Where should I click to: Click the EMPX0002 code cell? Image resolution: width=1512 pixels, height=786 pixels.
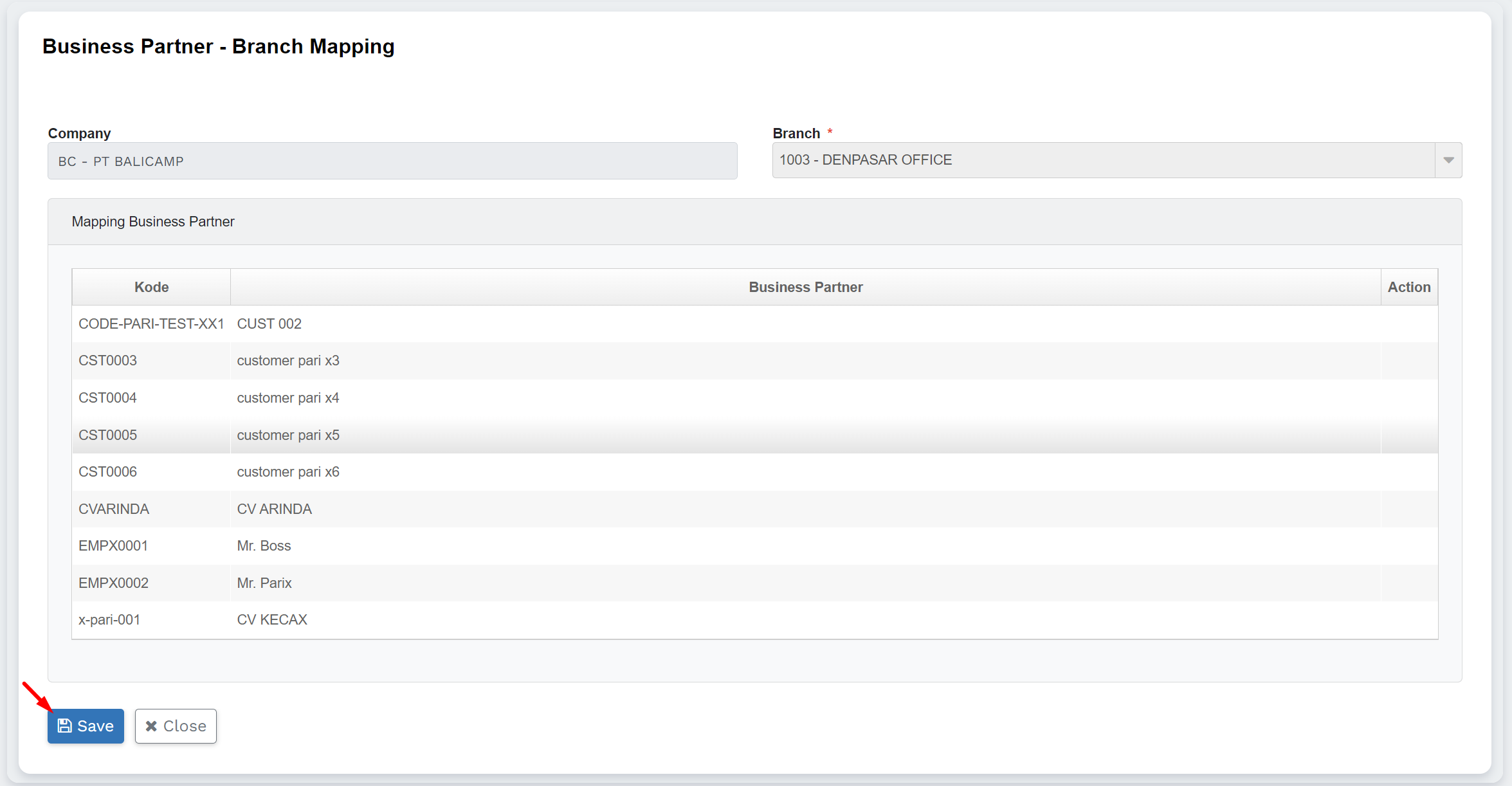pyautogui.click(x=114, y=583)
